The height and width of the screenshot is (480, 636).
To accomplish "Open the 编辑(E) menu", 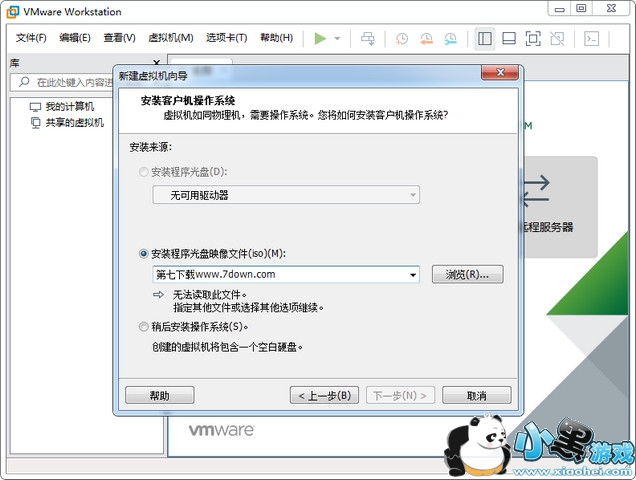I will pos(75,38).
